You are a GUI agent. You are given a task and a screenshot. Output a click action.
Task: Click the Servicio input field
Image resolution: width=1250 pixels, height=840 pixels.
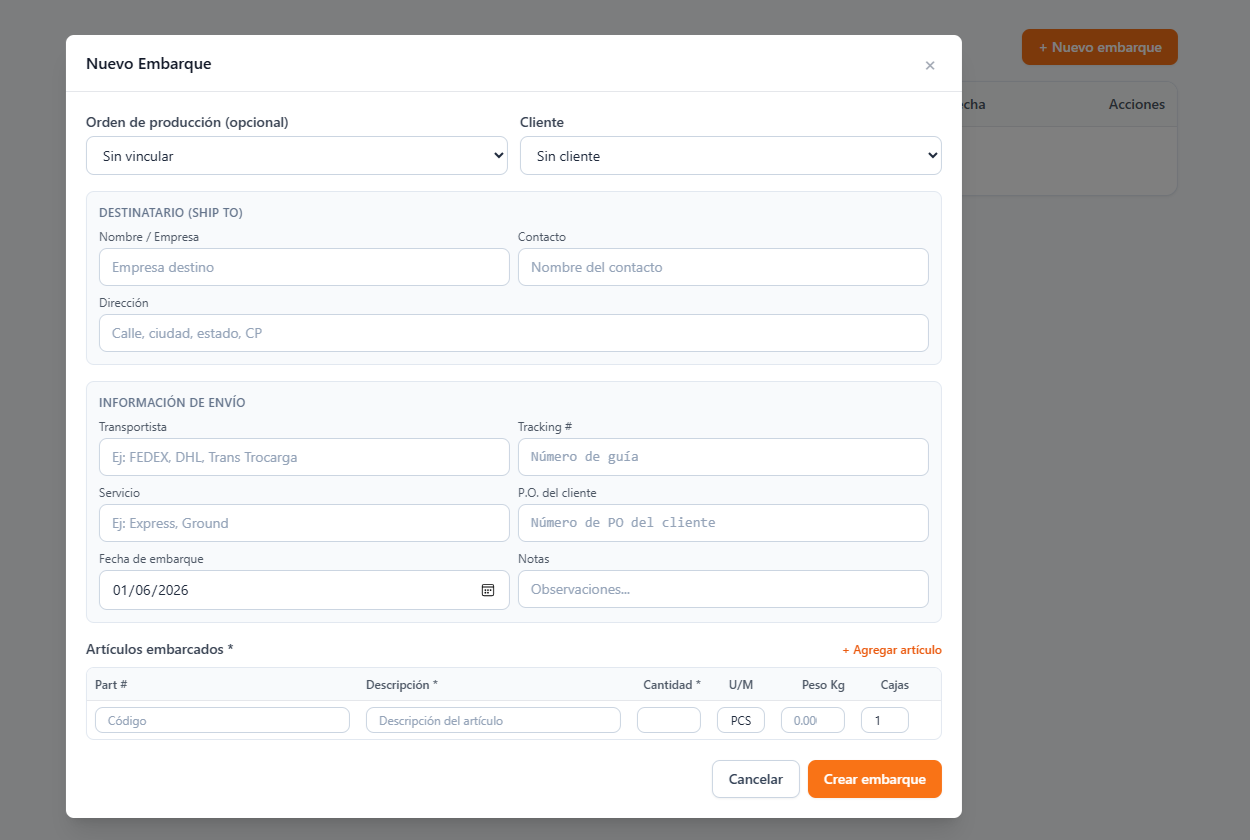coord(304,523)
